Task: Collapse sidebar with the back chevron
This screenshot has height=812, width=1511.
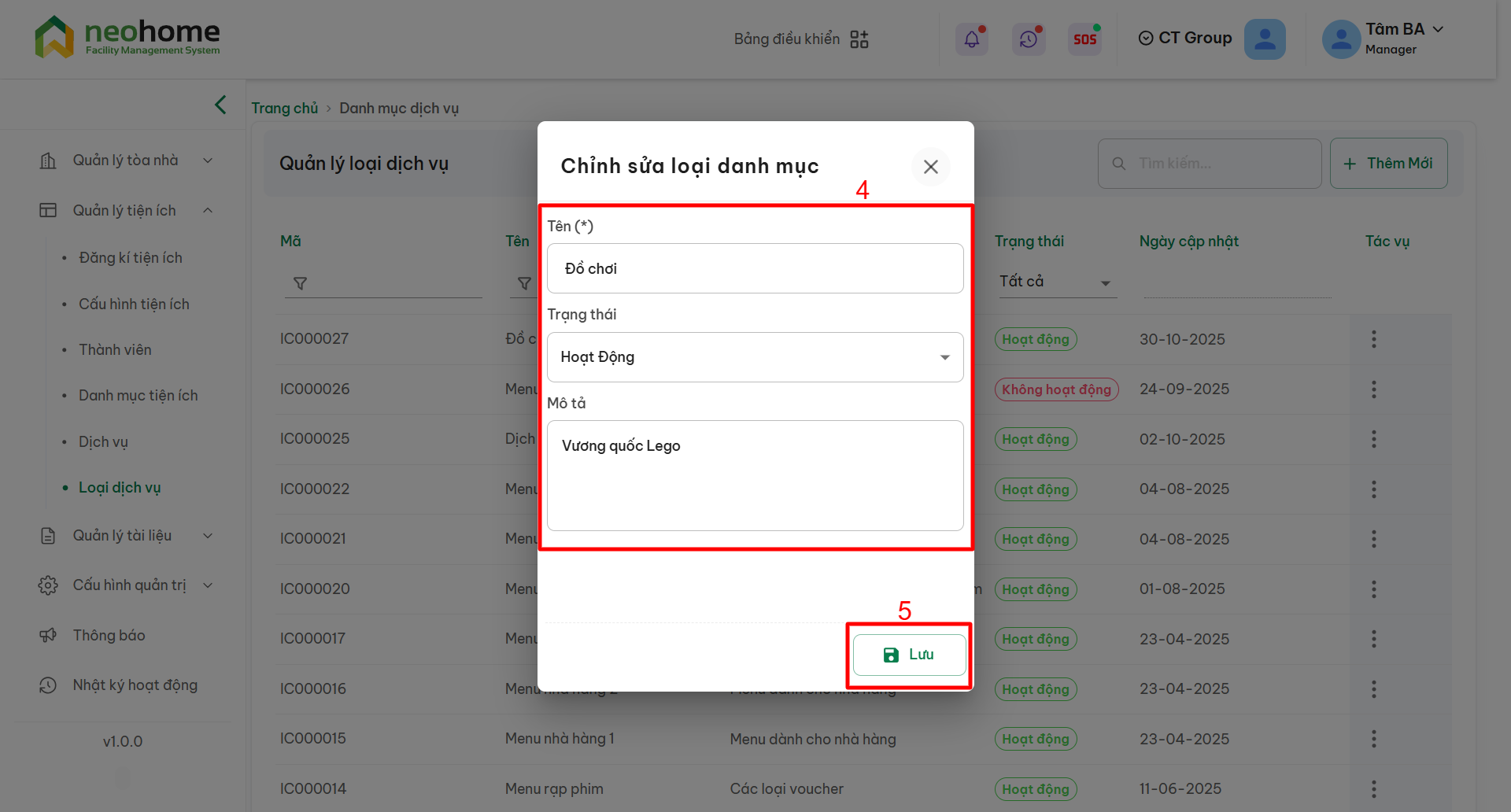Action: (x=220, y=105)
